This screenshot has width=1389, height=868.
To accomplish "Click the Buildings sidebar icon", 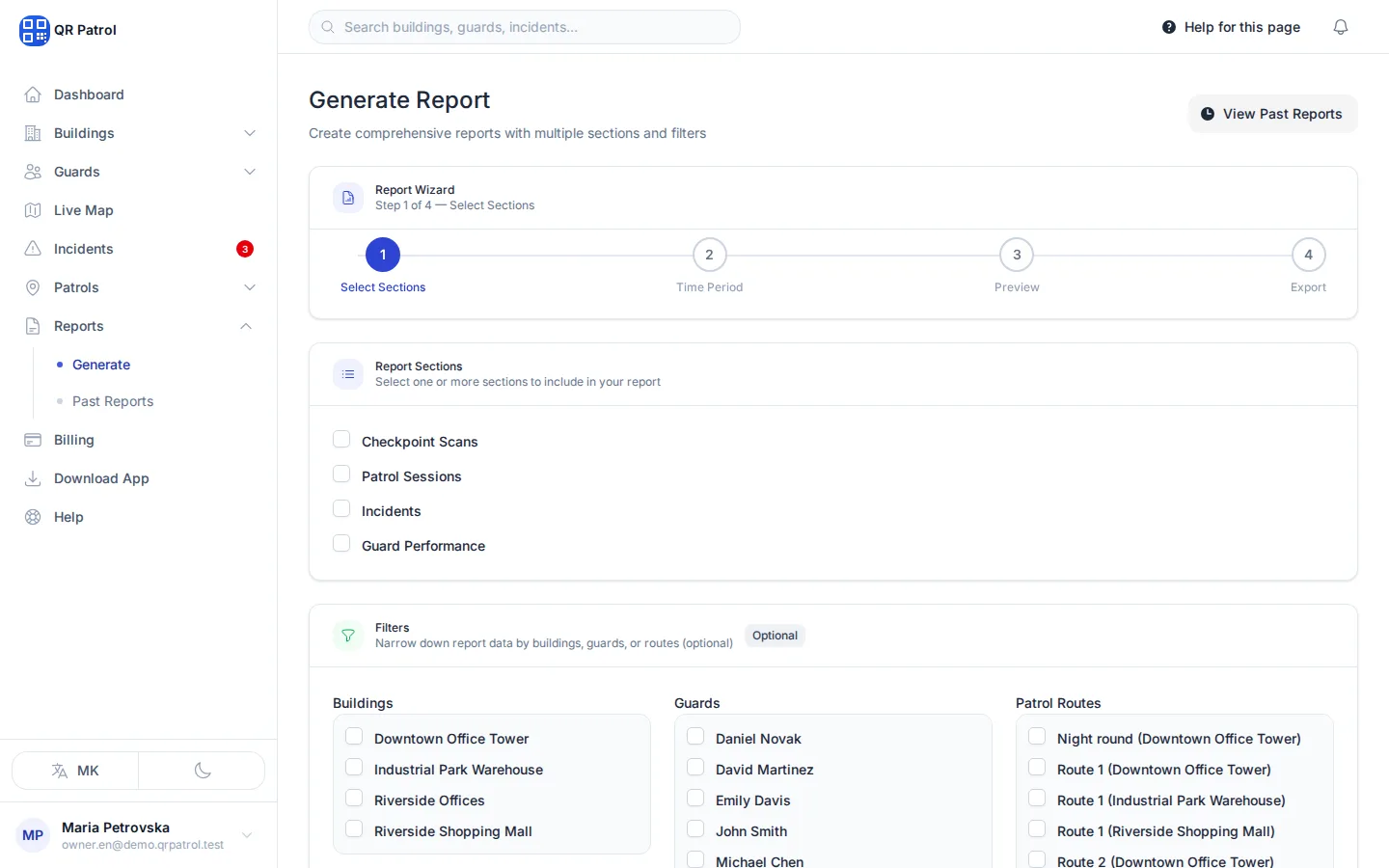I will tap(33, 133).
